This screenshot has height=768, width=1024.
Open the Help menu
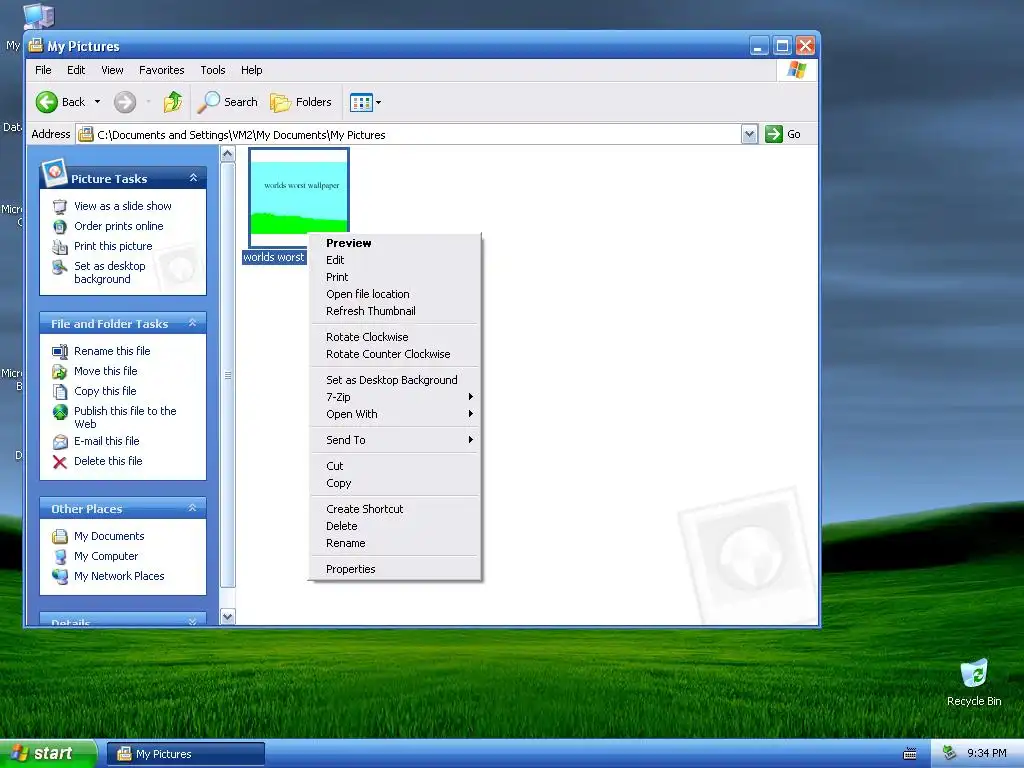251,70
